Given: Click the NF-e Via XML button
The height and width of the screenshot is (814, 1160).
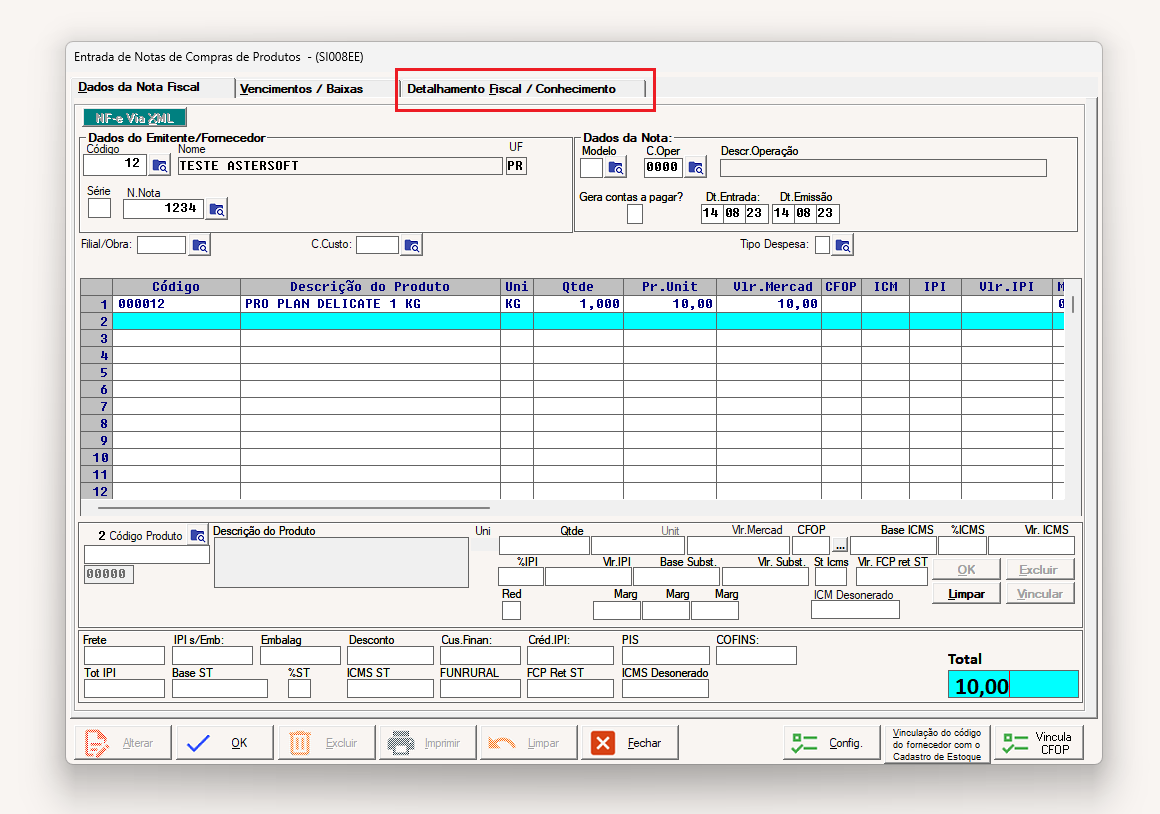Looking at the screenshot, I should (134, 118).
